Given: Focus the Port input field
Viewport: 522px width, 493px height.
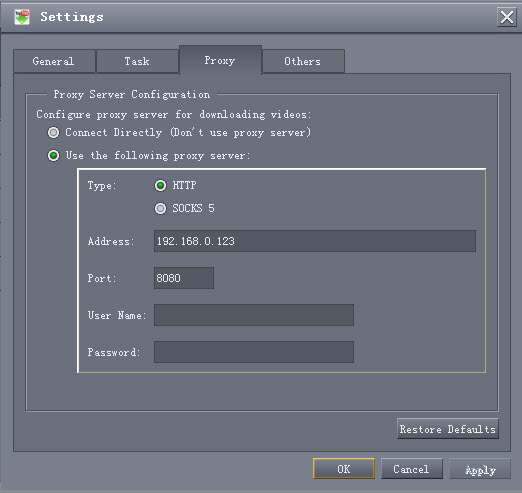Looking at the screenshot, I should [184, 278].
